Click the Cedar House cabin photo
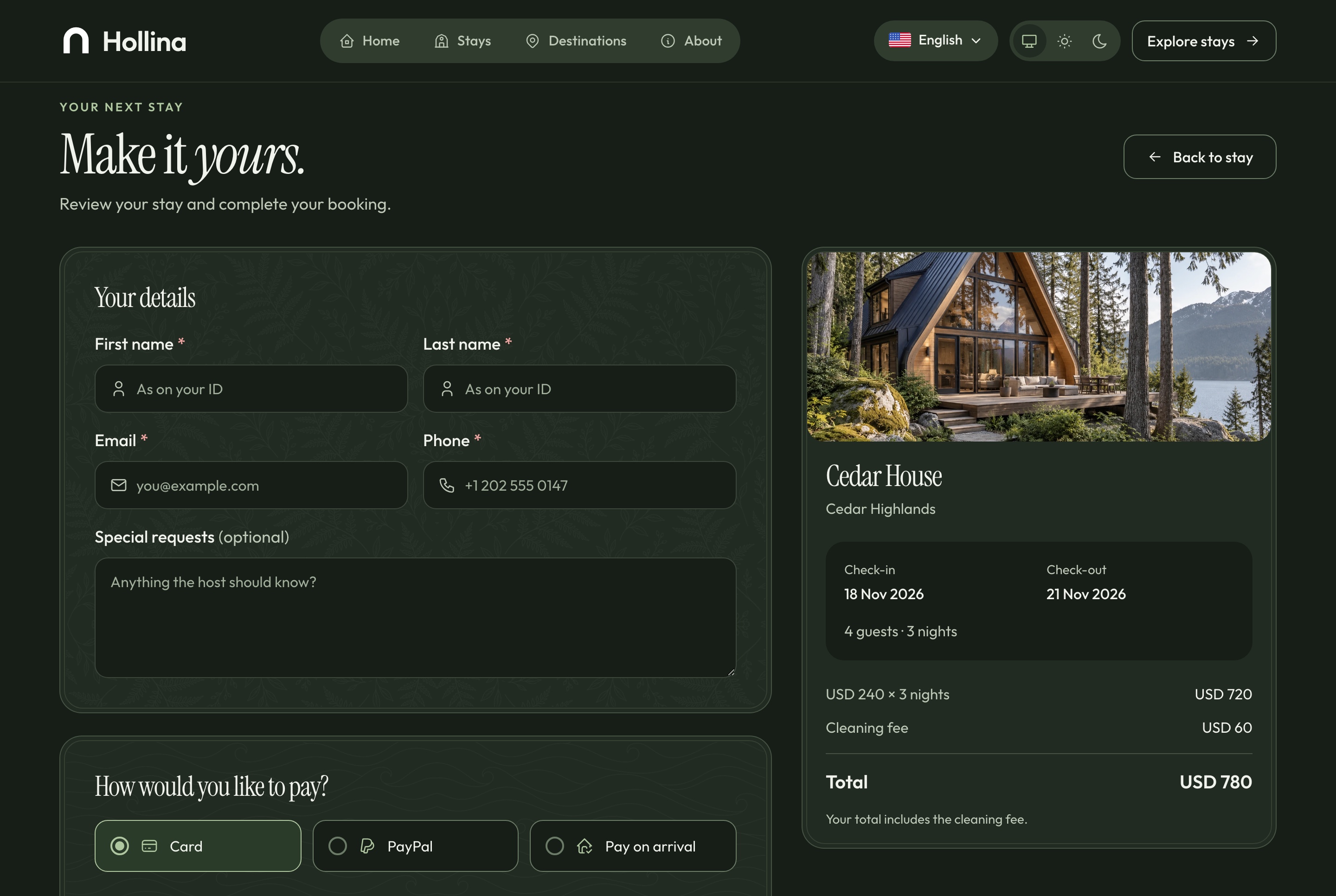Image resolution: width=1336 pixels, height=896 pixels. [x=1039, y=347]
